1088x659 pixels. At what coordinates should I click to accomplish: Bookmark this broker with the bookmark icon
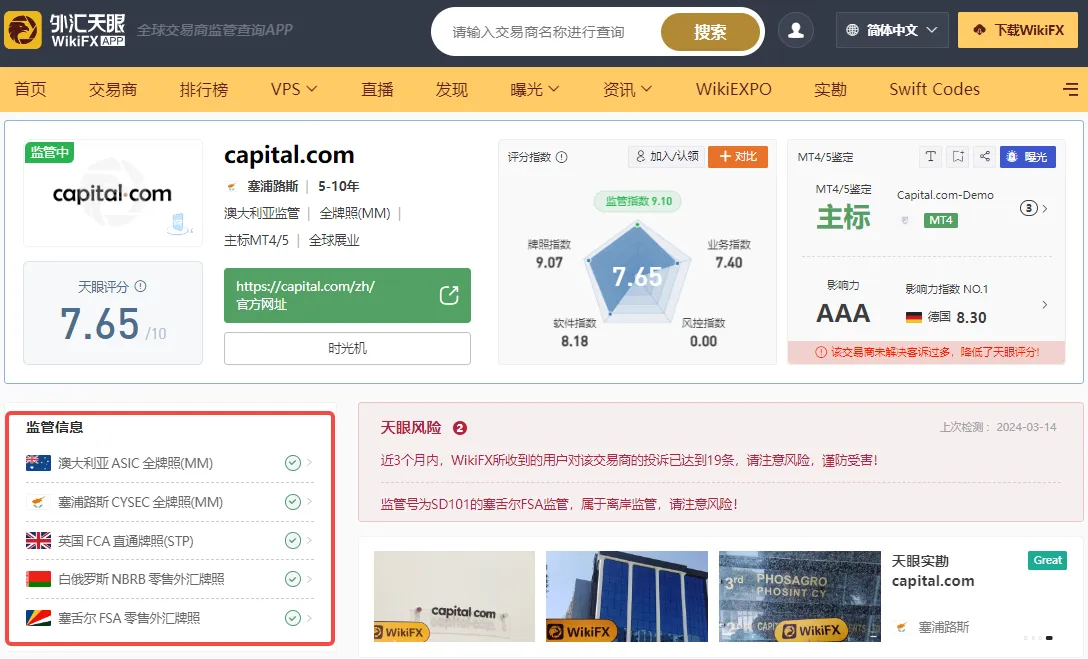coord(958,157)
